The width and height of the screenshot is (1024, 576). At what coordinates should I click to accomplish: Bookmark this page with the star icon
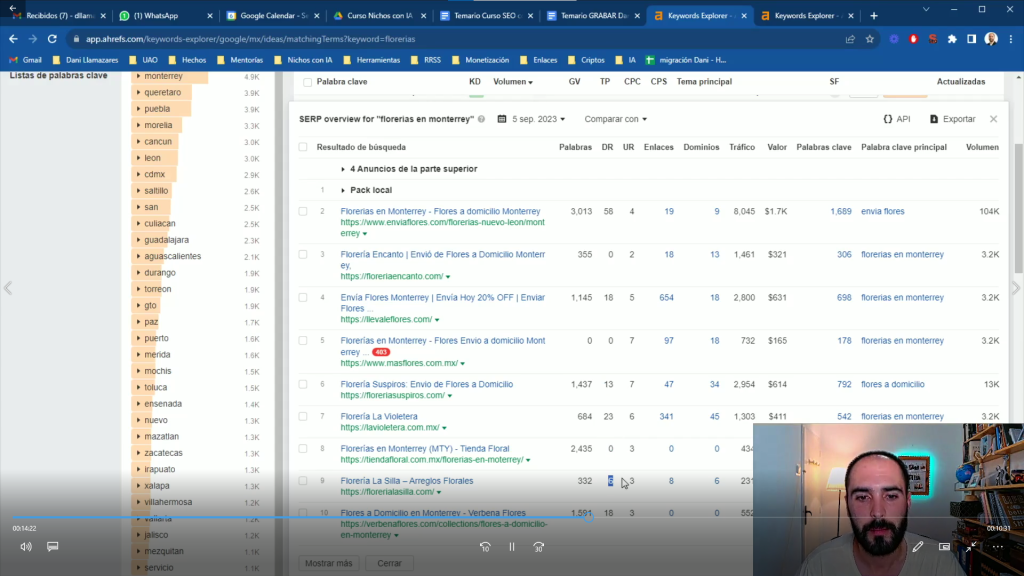[x=870, y=39]
